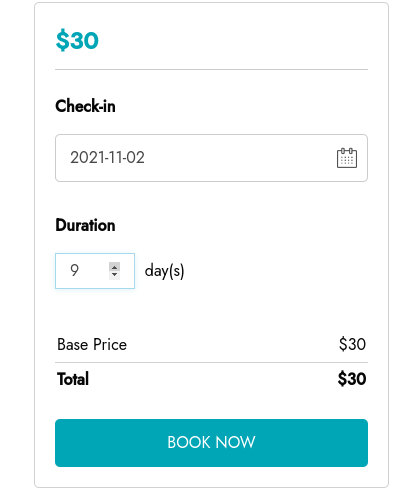Click the check-in date field showing 2021-11-02
Image resolution: width=401 pixels, height=495 pixels.
point(211,158)
